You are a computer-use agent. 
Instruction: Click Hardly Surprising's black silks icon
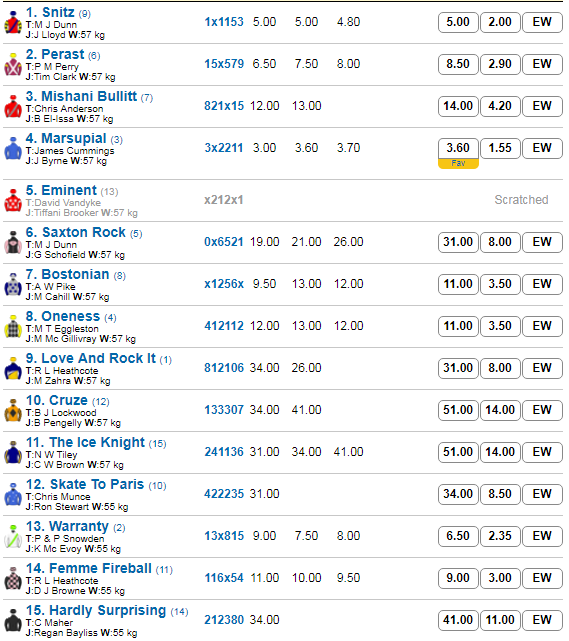coord(13,621)
